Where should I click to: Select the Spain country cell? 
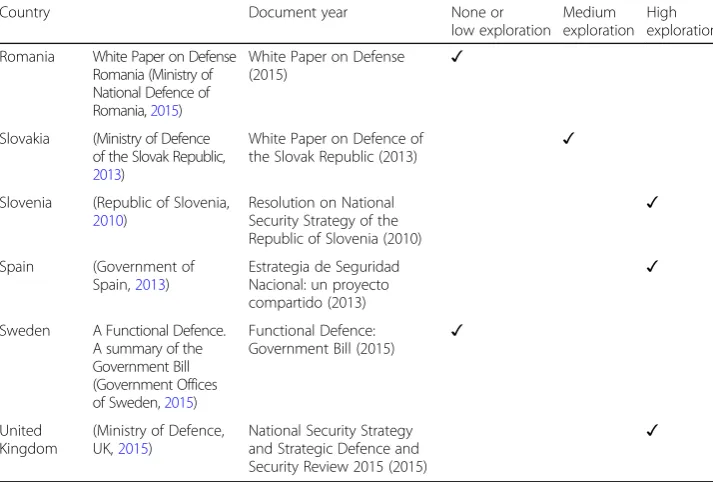click(x=17, y=267)
